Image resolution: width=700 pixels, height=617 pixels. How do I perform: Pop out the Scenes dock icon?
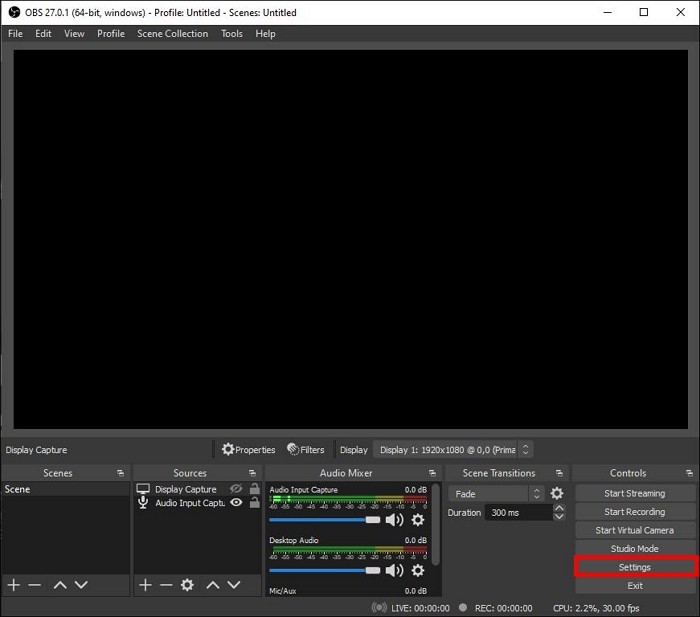point(120,473)
